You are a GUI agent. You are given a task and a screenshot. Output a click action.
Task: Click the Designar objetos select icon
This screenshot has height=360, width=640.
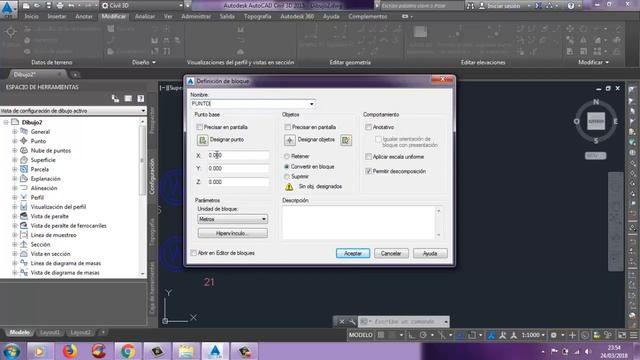coord(290,140)
